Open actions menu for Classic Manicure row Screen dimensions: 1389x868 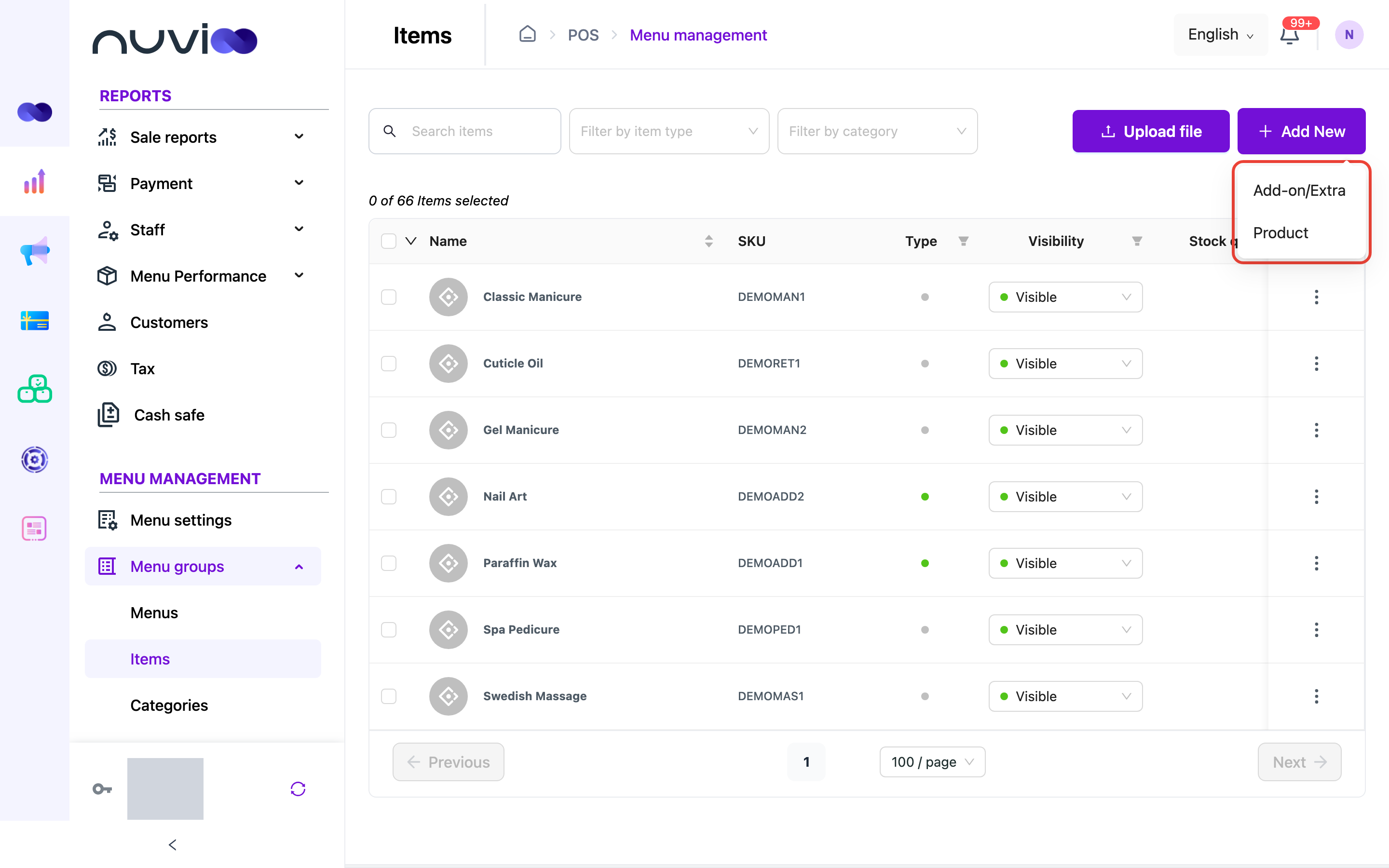coord(1316,297)
